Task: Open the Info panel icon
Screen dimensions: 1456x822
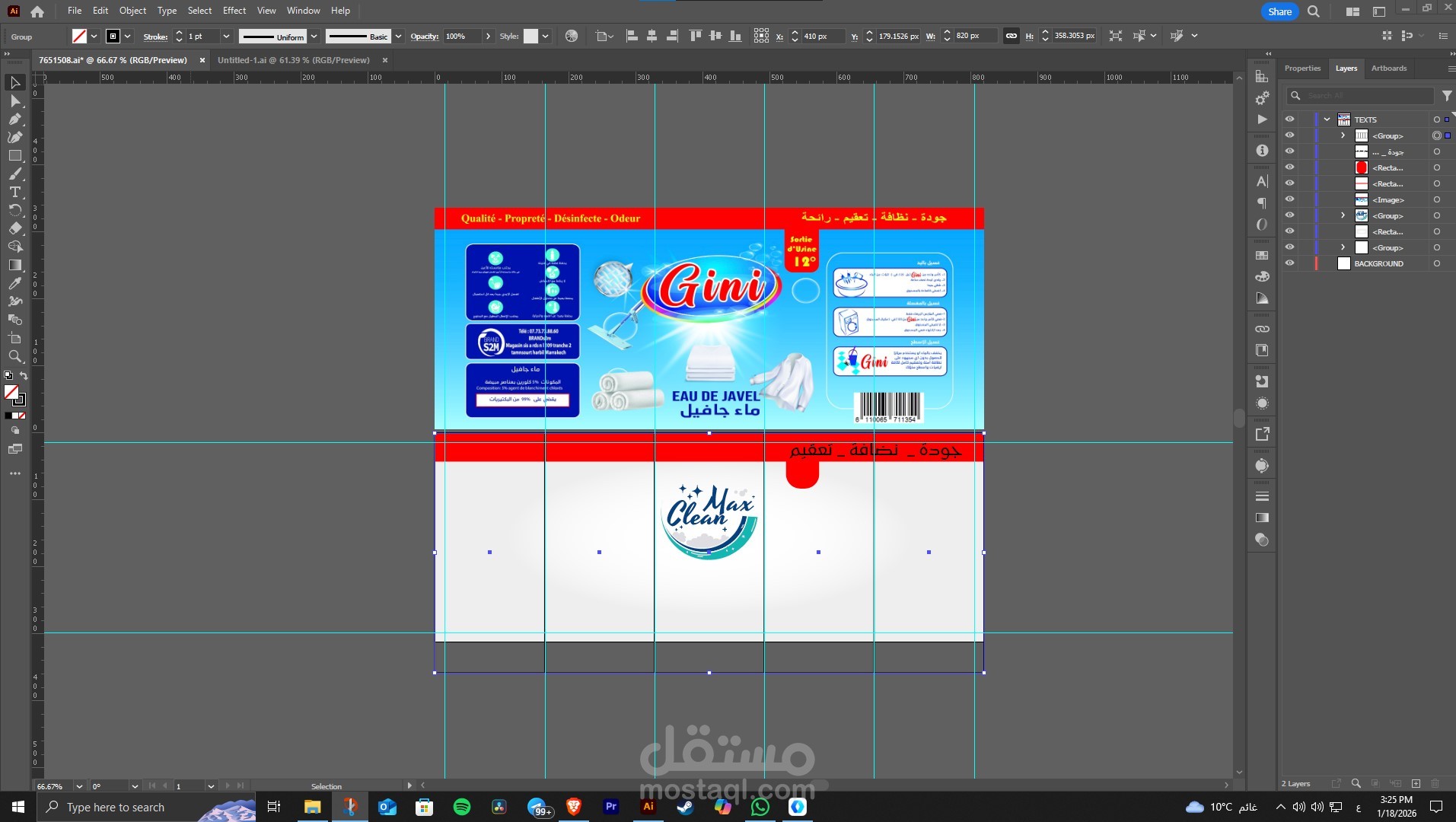Action: point(1262,151)
